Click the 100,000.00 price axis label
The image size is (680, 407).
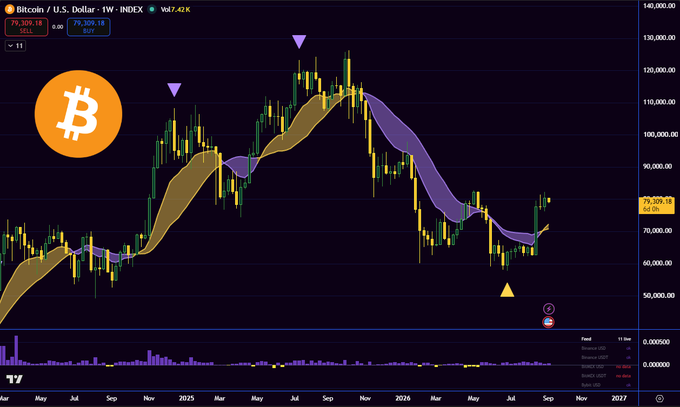click(660, 135)
